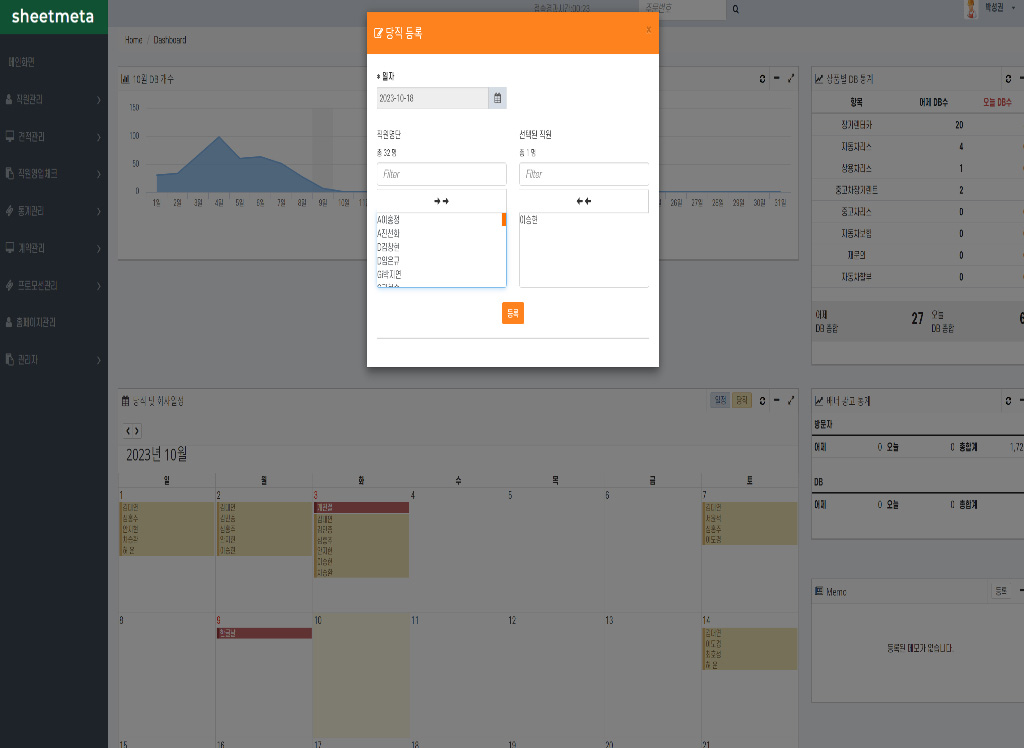The height and width of the screenshot is (748, 1024).
Task: Focus the selected employees Filter field
Action: (584, 174)
